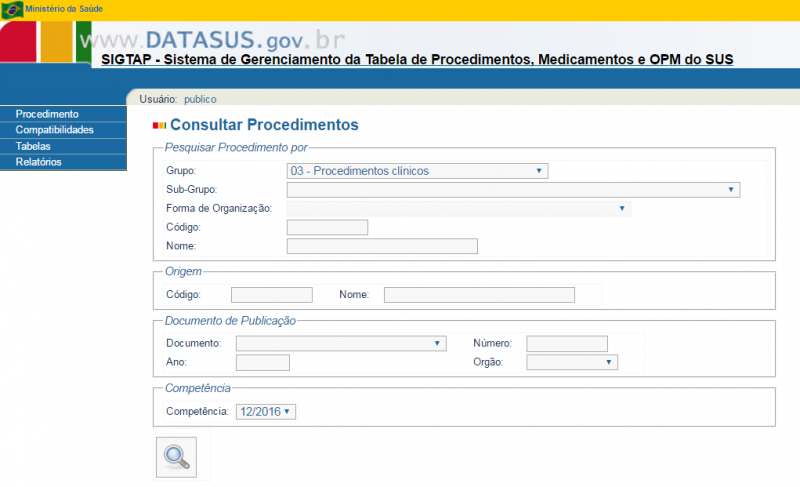
Task: Focus the procedure Código input field
Action: coord(327,227)
